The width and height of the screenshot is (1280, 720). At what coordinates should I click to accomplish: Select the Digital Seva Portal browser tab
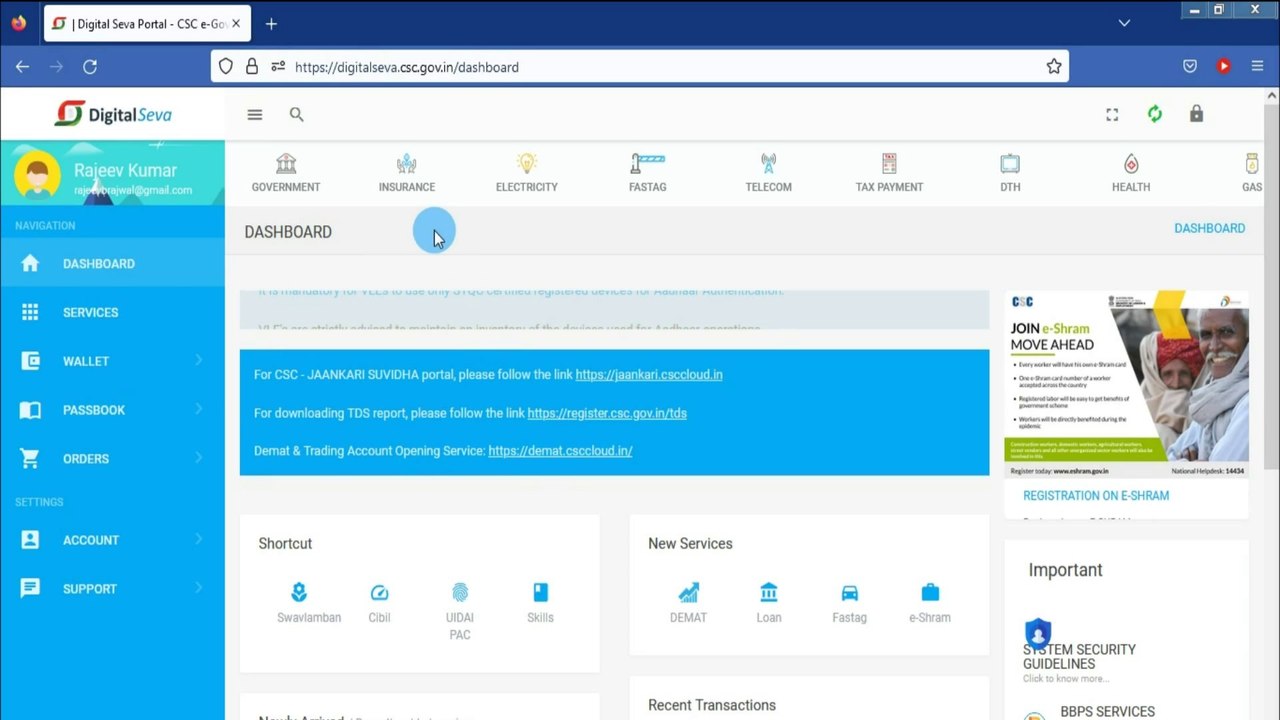[147, 24]
